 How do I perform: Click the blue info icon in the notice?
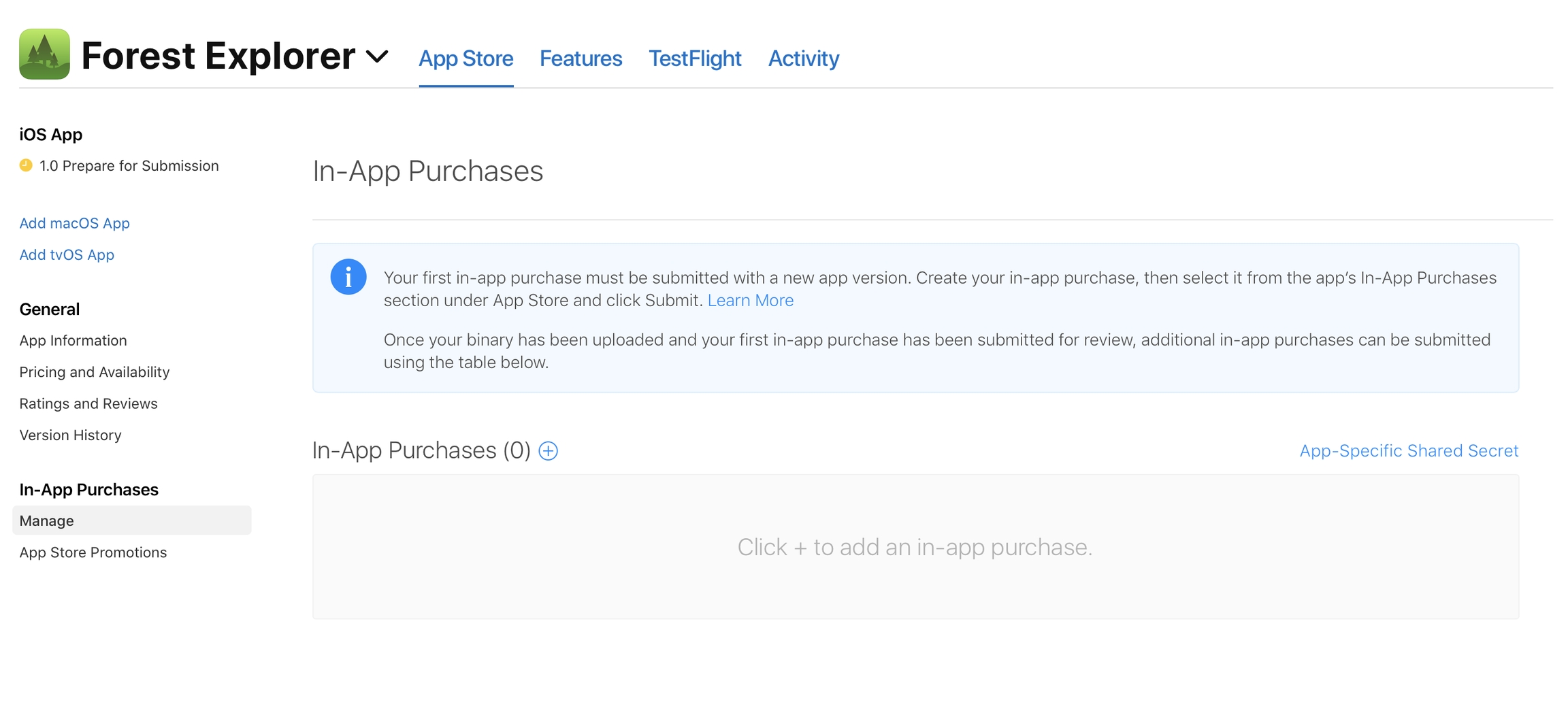pos(348,277)
